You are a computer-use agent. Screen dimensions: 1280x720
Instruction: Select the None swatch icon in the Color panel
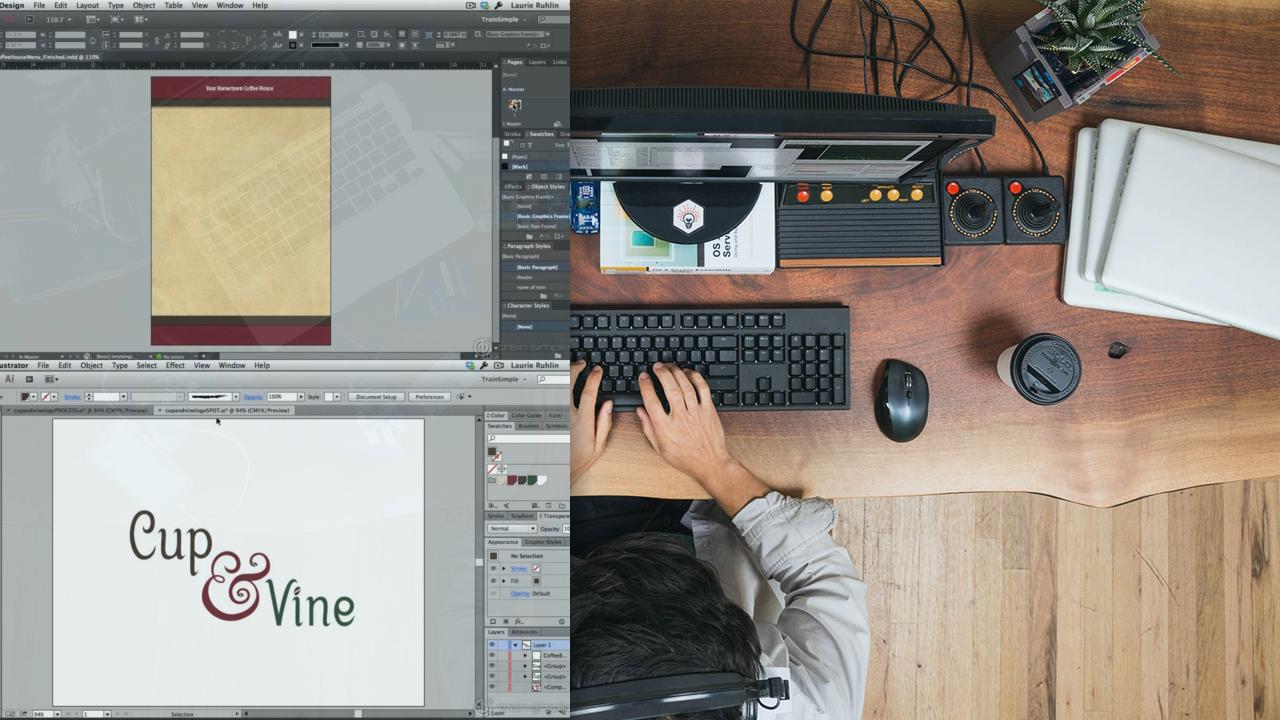[490, 468]
